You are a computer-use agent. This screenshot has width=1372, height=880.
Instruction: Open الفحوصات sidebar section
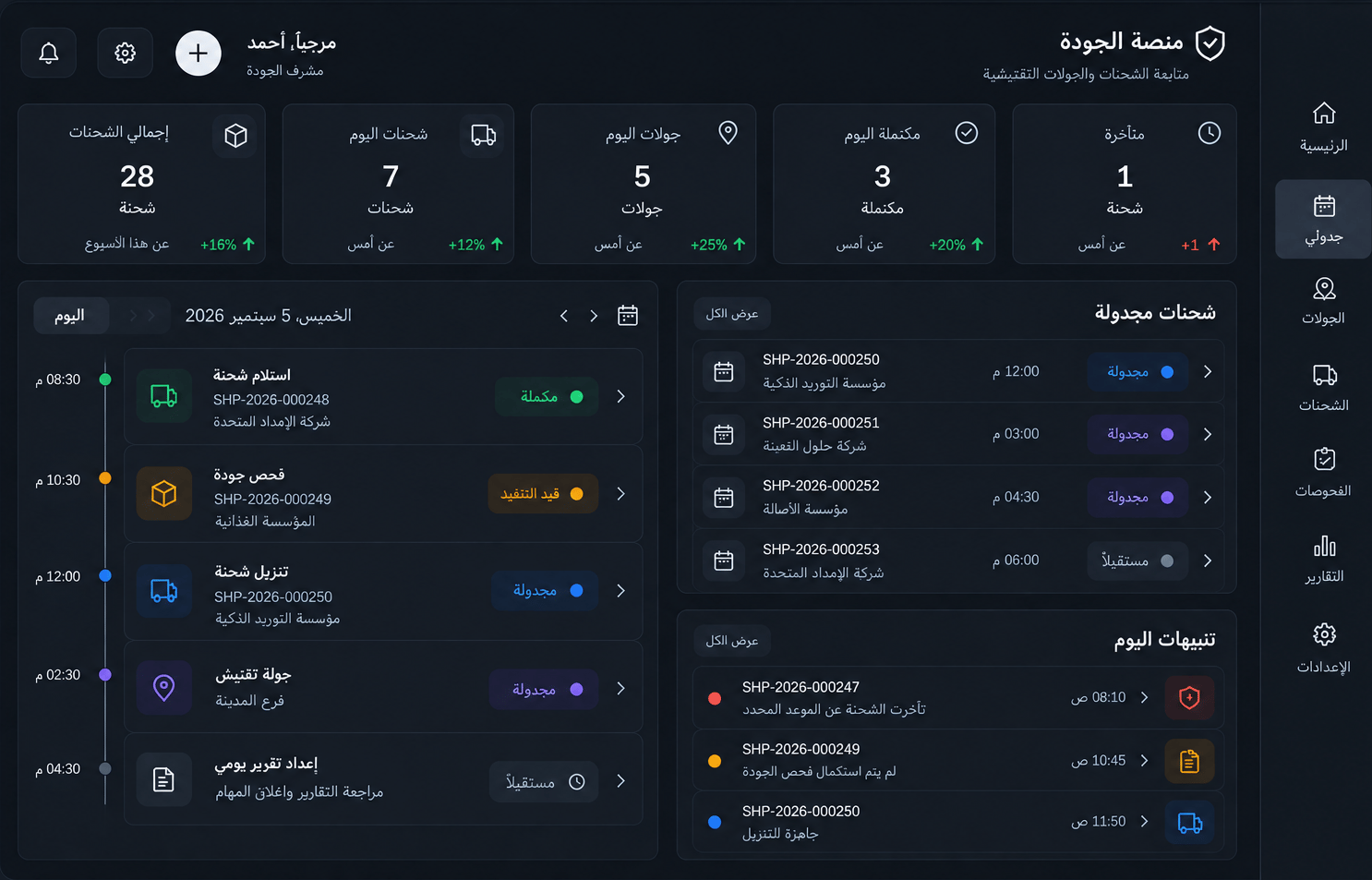(1323, 473)
